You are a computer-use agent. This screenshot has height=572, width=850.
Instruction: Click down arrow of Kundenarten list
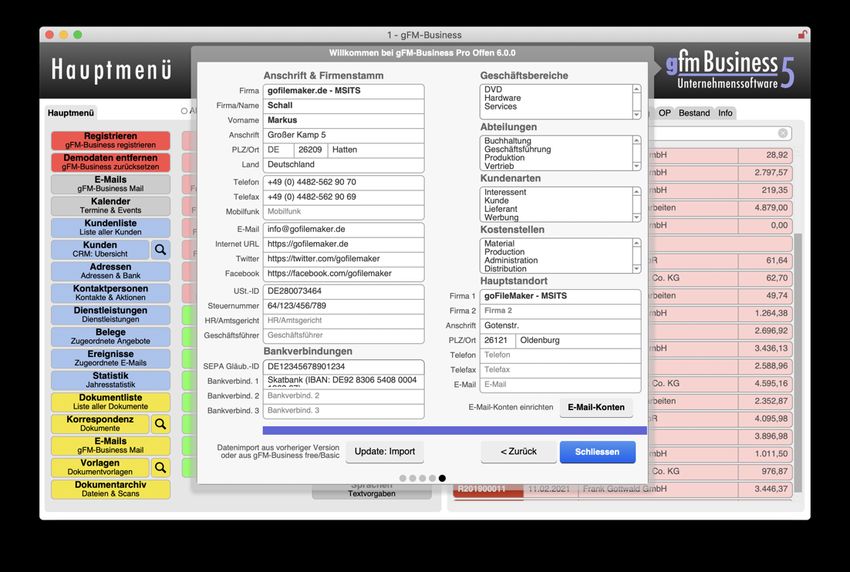[x=637, y=217]
